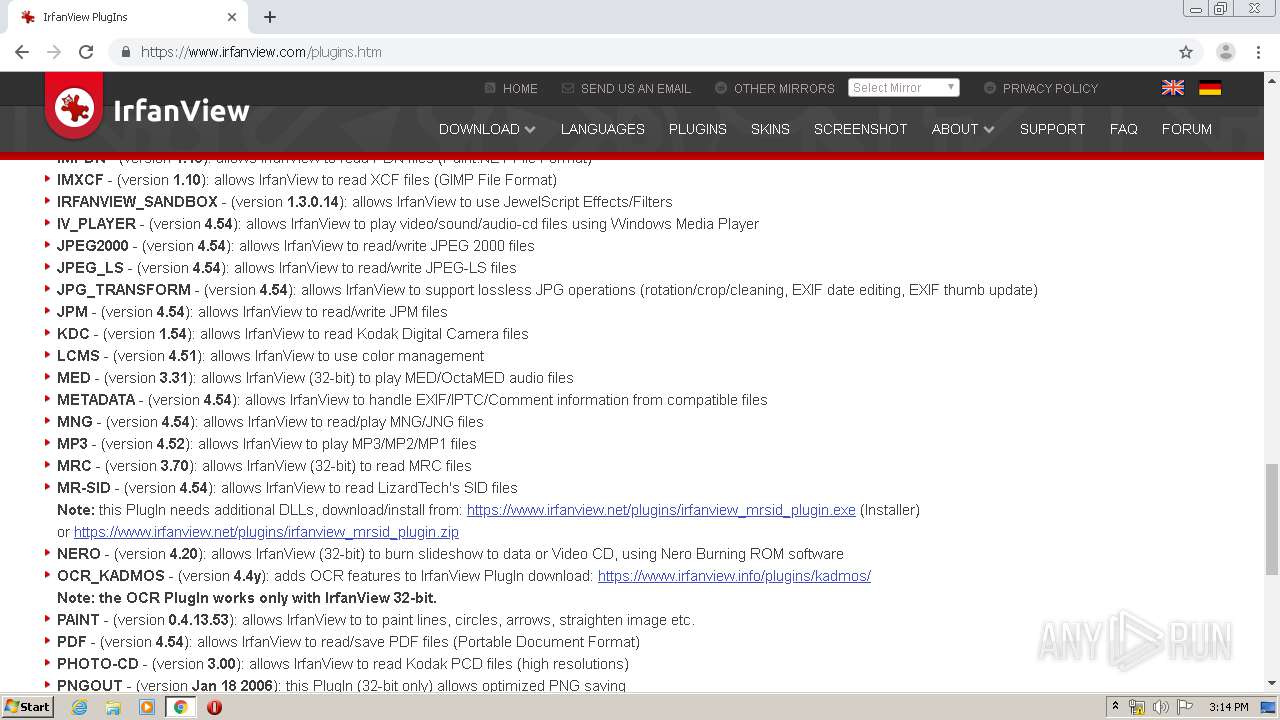1280x720 pixels.
Task: Click the taskbar clock showing 3:14 PM
Action: click(x=1228, y=707)
